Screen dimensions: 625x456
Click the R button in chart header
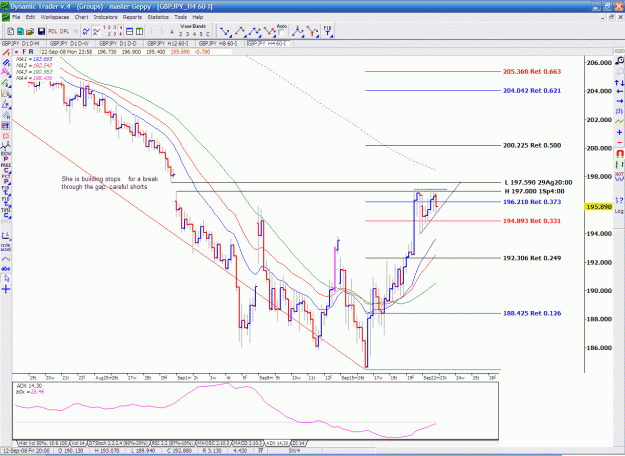coord(31,52)
